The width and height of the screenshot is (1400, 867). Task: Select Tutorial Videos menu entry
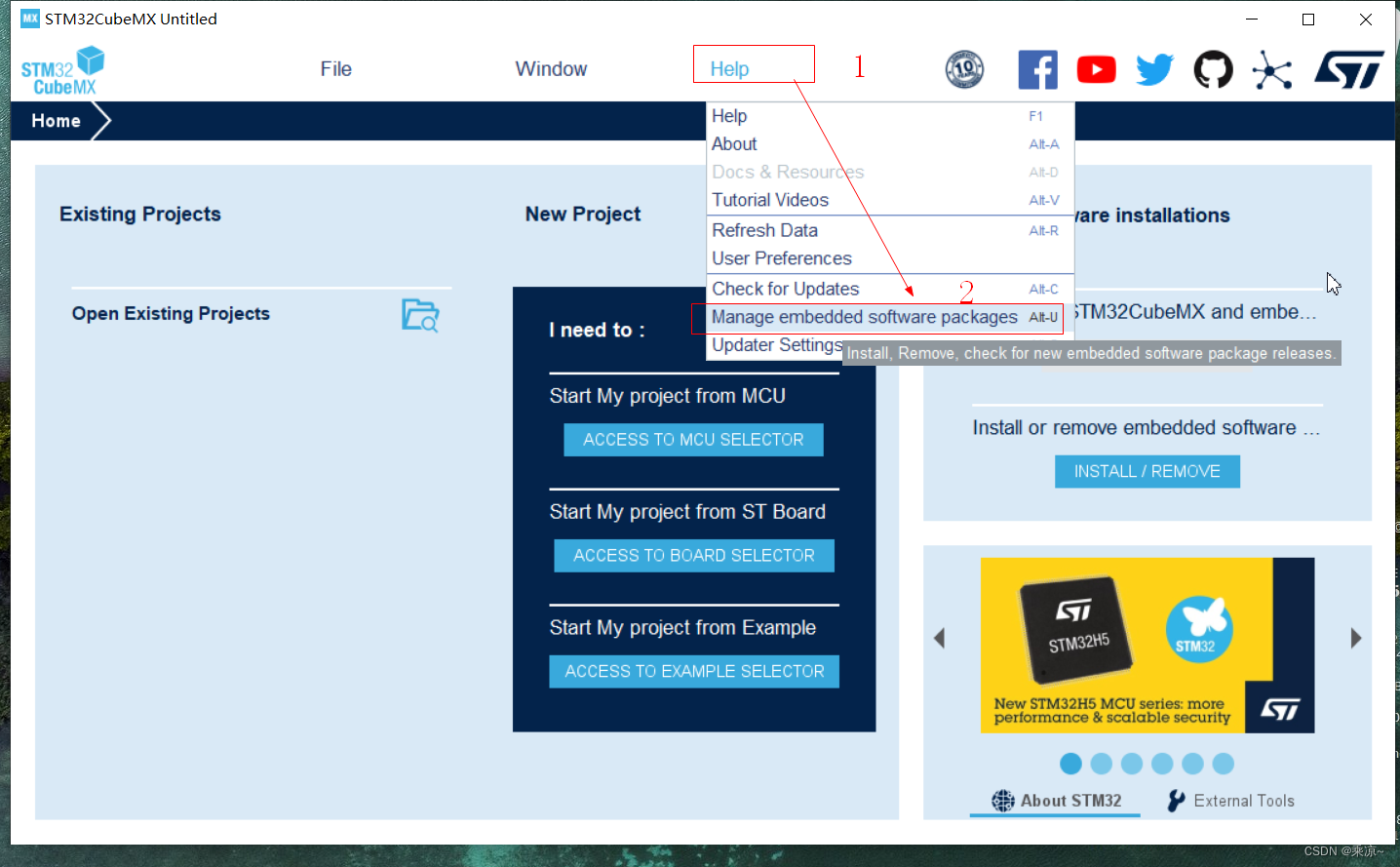(x=890, y=200)
